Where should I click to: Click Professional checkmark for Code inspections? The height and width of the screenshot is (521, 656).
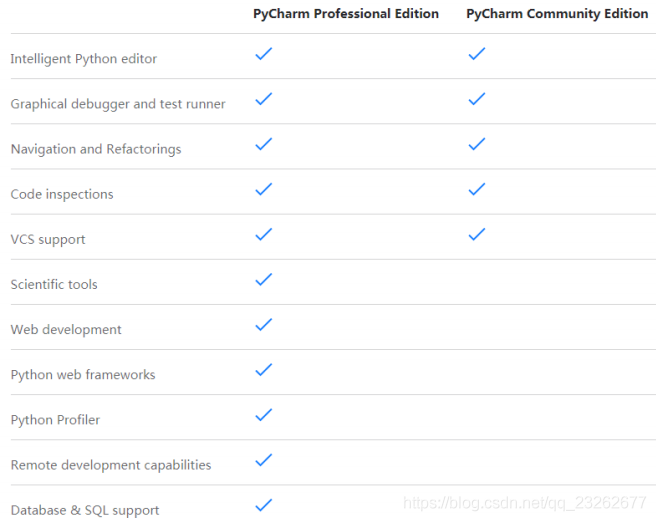(x=264, y=189)
